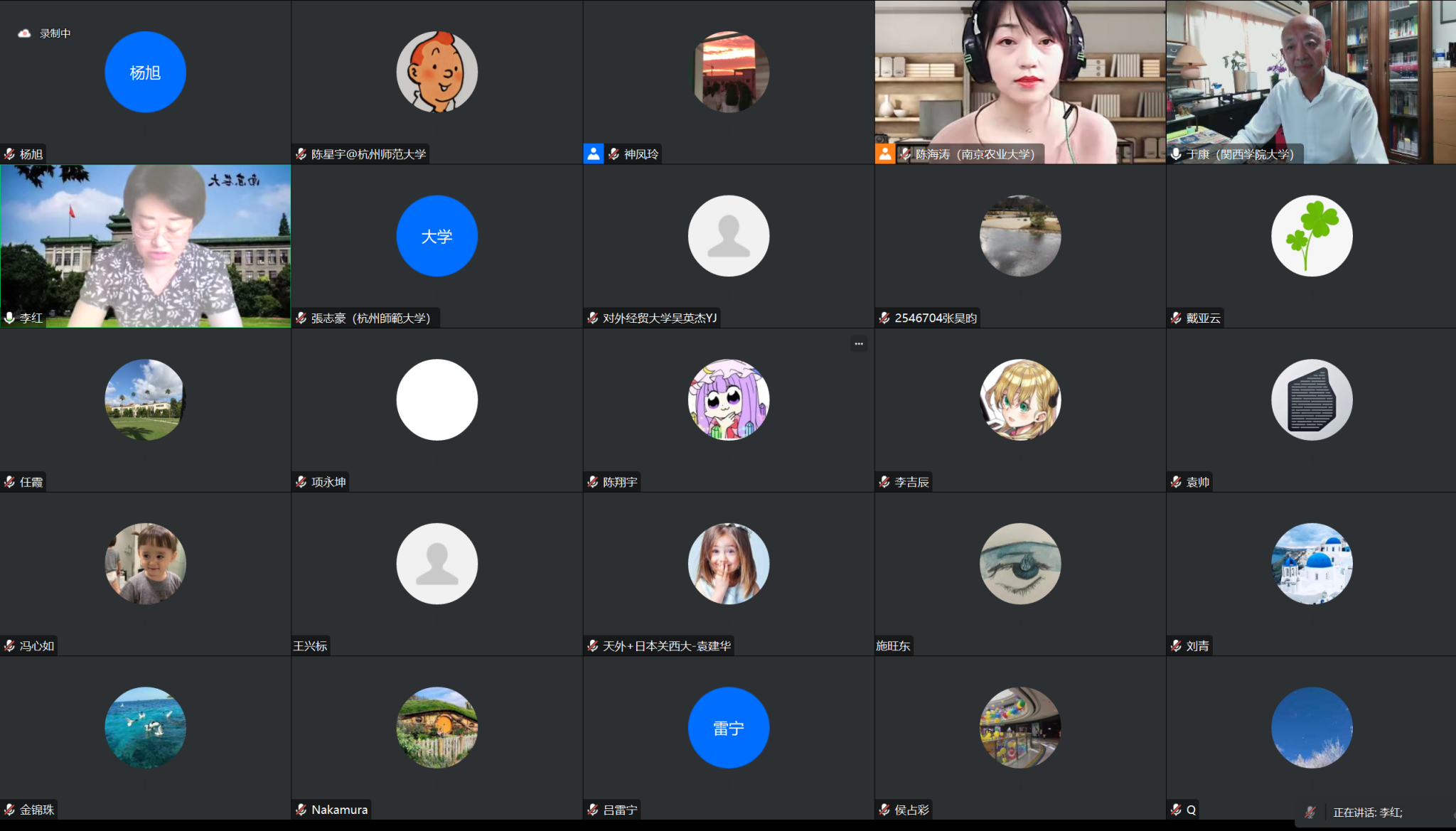Click the muted mic icon beside participant Q

[1177, 810]
